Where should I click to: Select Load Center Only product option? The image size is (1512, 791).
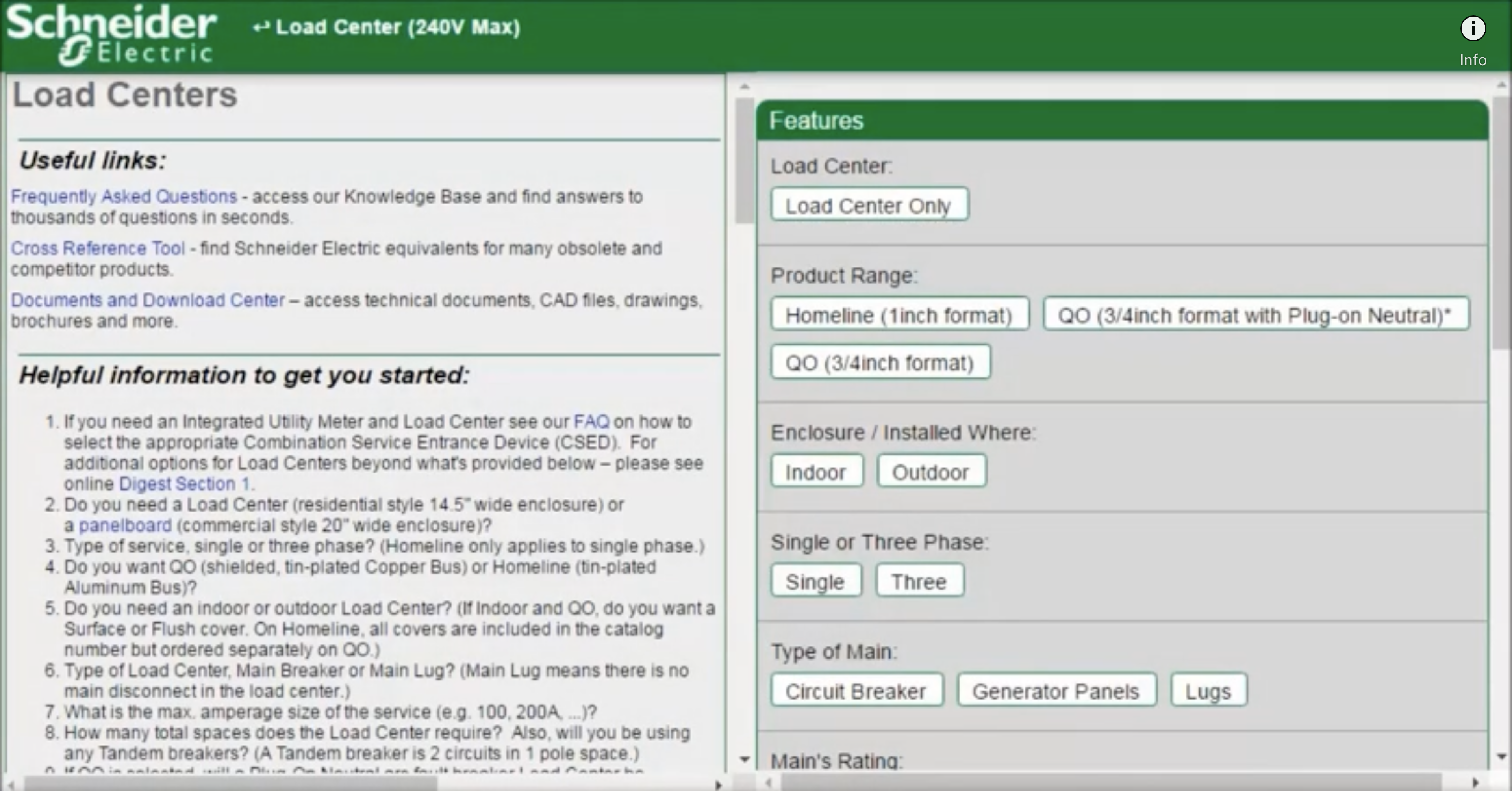tap(868, 205)
